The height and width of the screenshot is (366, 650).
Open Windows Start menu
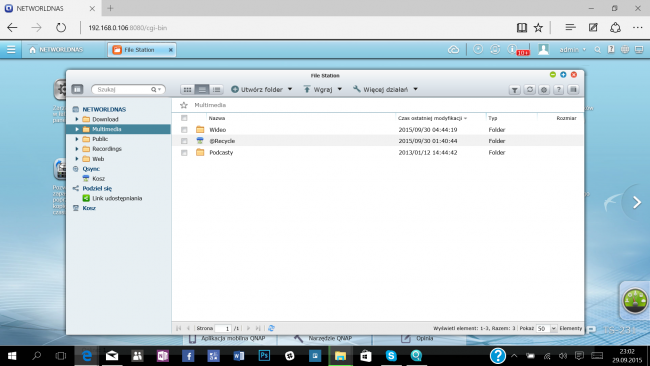12,356
